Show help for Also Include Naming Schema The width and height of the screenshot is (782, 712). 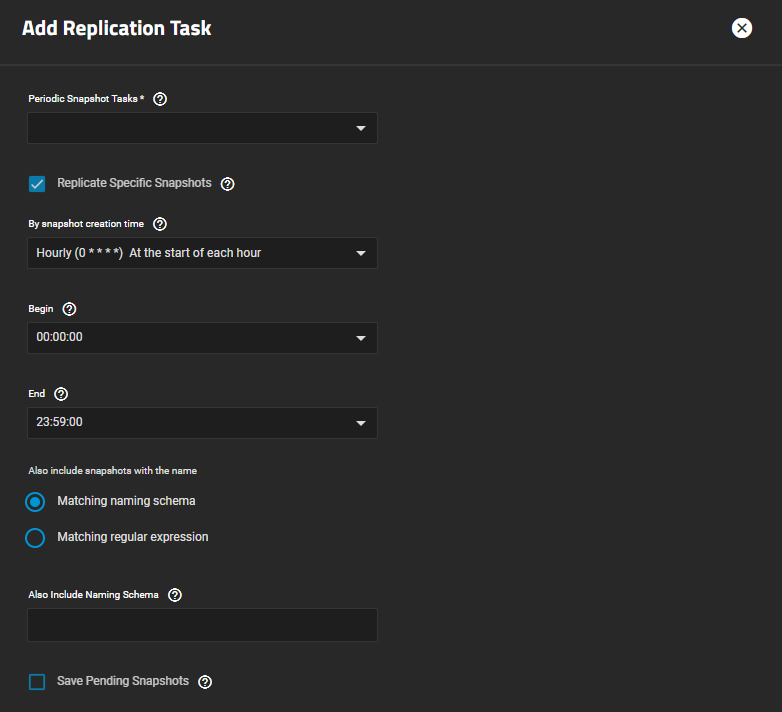pyautogui.click(x=175, y=595)
